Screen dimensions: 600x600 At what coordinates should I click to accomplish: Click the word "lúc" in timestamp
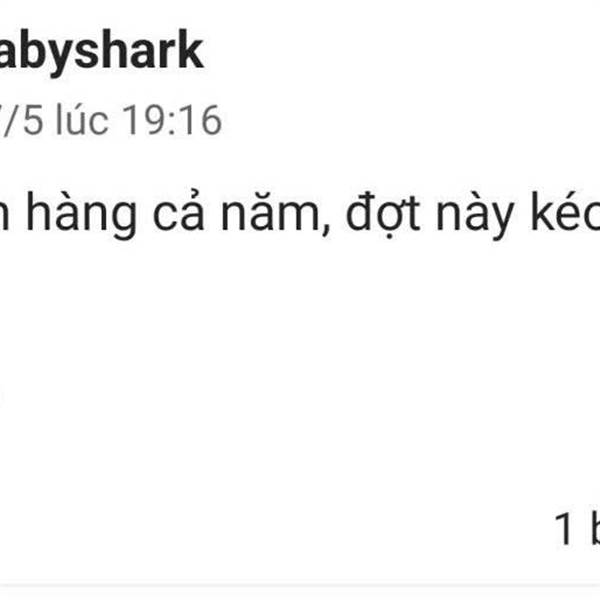click(x=82, y=120)
